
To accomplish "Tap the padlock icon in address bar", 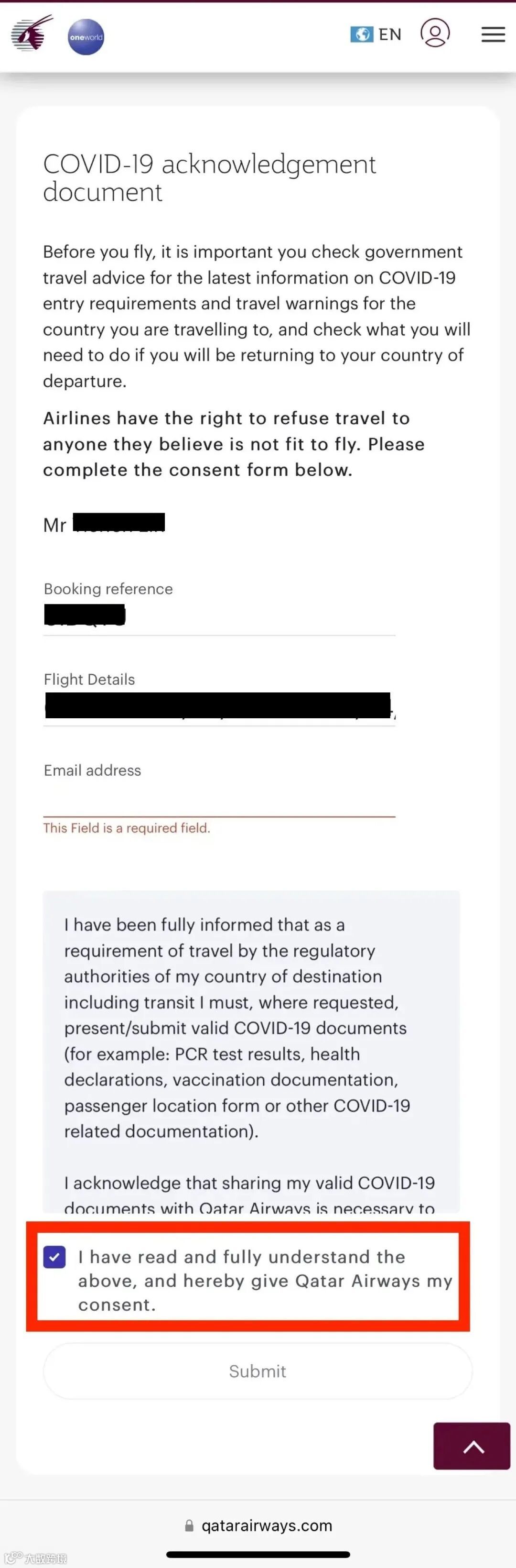I will pos(189,1525).
